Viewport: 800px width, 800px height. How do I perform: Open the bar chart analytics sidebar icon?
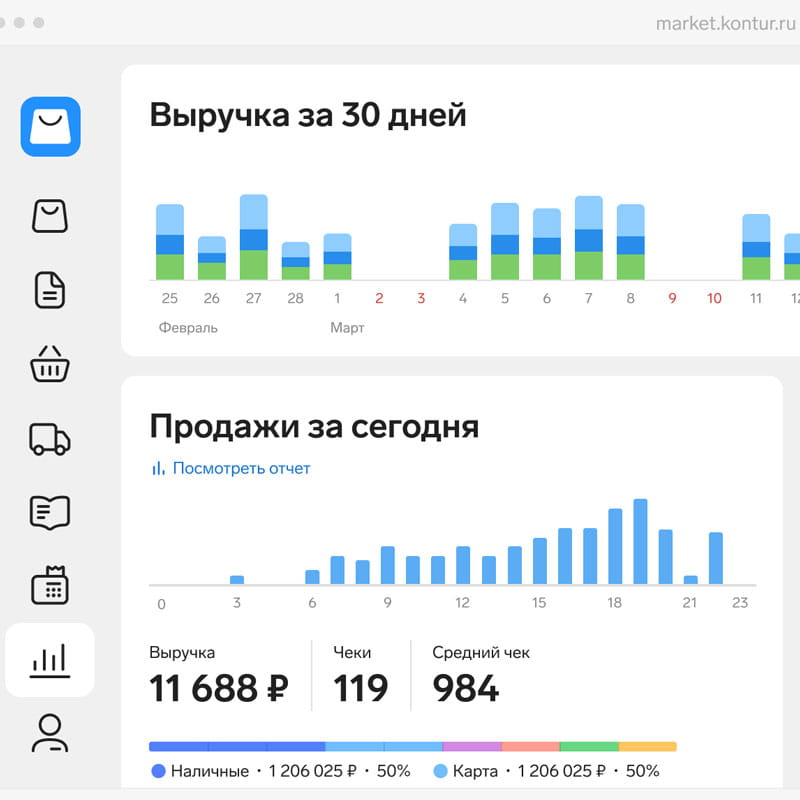click(x=50, y=660)
